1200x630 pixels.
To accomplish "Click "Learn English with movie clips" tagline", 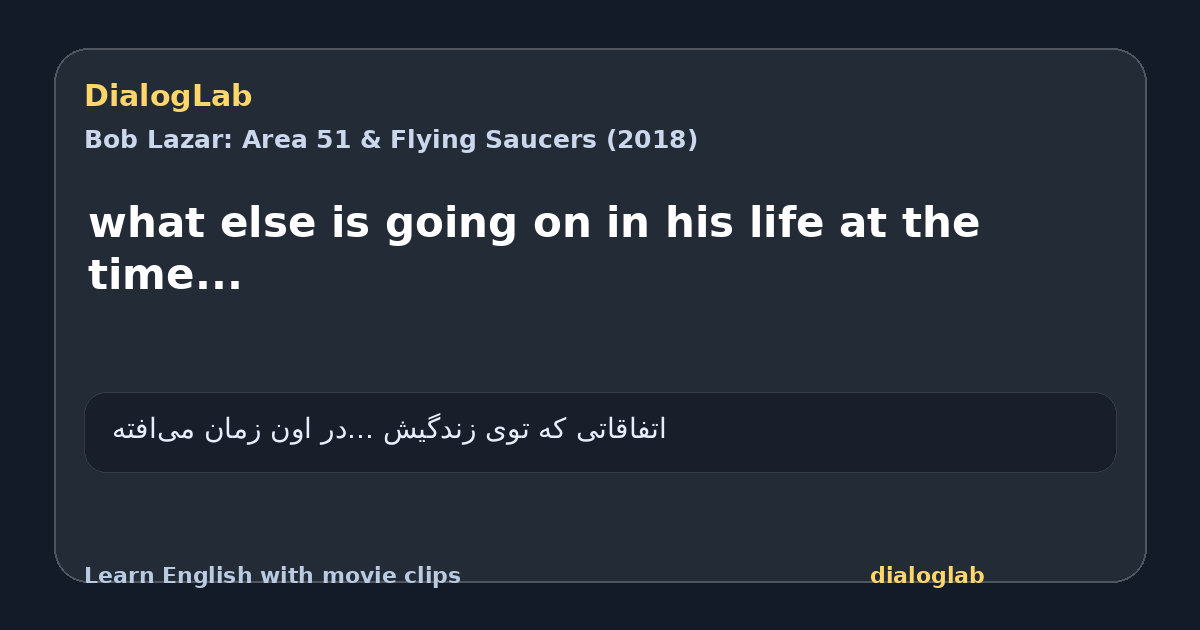I will pyautogui.click(x=272, y=576).
